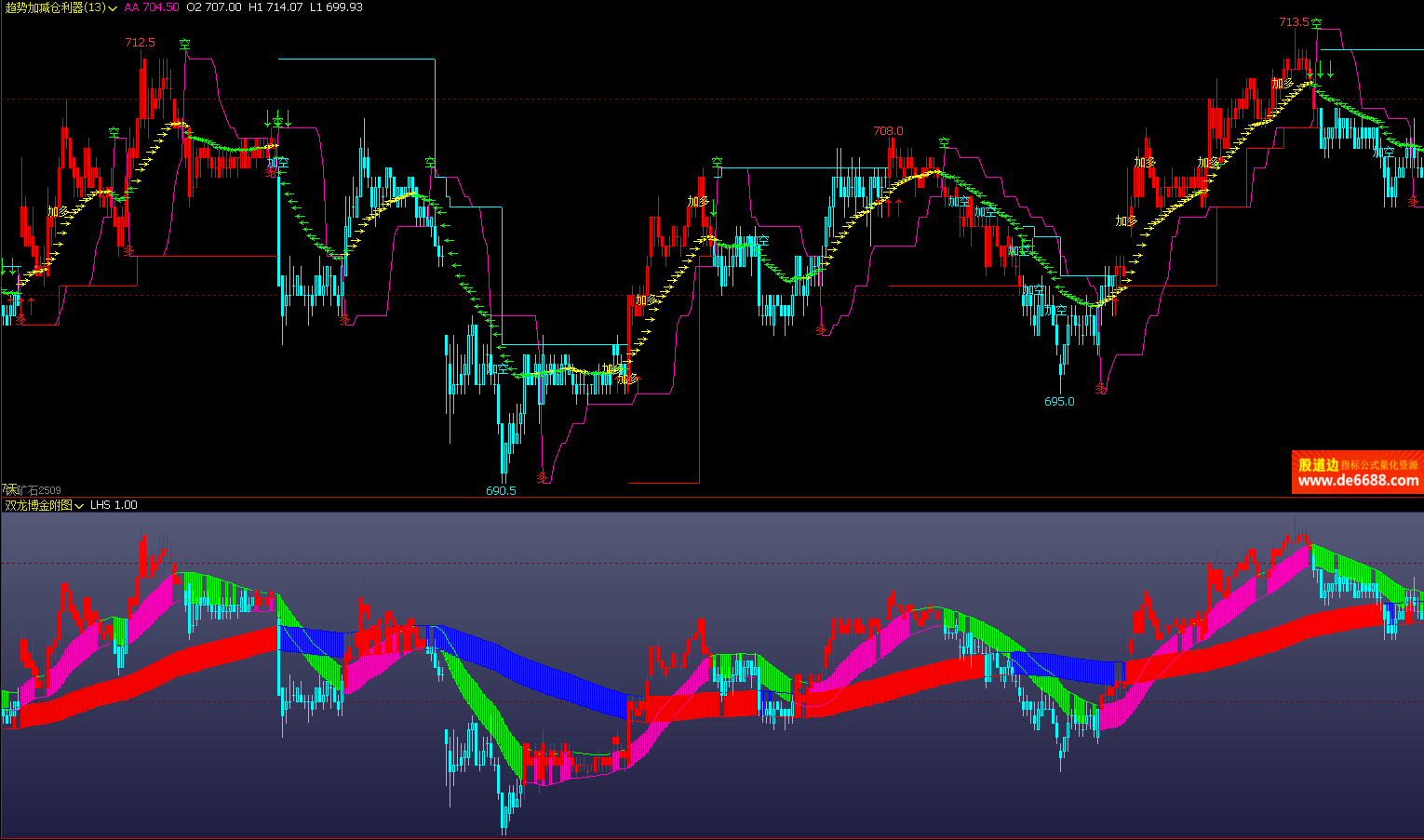
Task: Expand the 双龙博金附图 sub-chart dropdown arrow
Action: (80, 505)
